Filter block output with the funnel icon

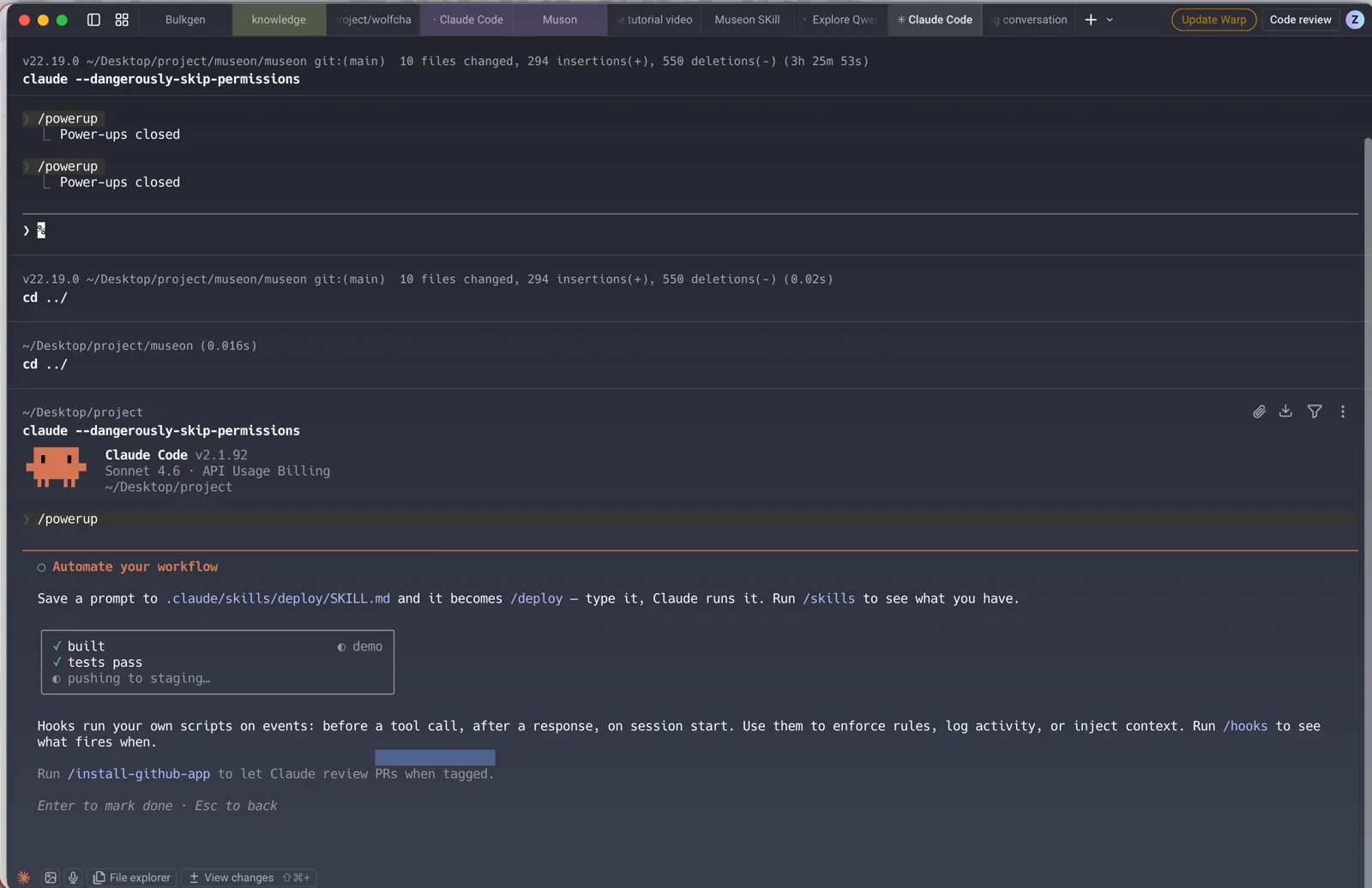(1315, 411)
